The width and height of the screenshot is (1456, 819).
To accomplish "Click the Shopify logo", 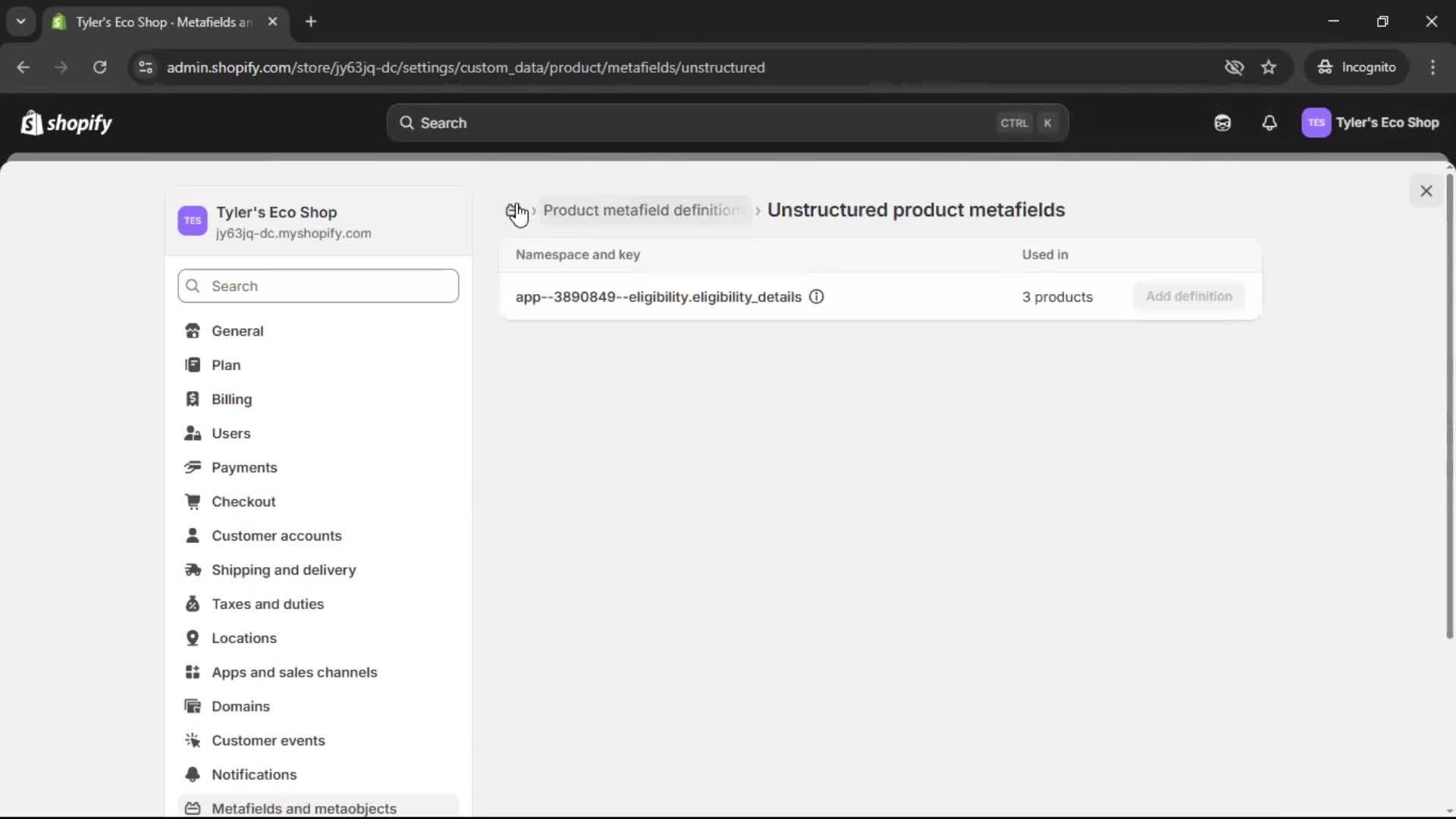I will click(x=67, y=123).
